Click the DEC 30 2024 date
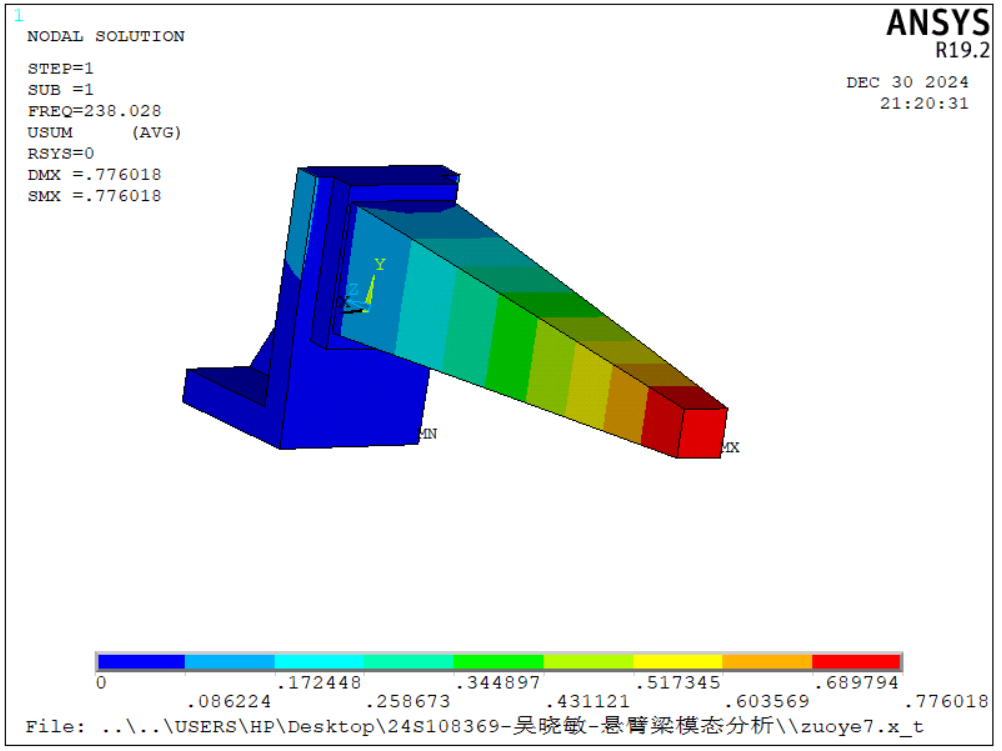Screen dimensions: 1002x751 (x=907, y=82)
